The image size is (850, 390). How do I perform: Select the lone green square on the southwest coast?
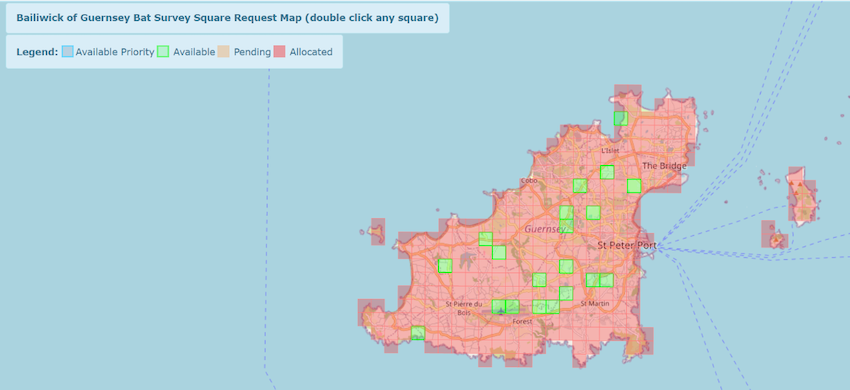coord(418,333)
